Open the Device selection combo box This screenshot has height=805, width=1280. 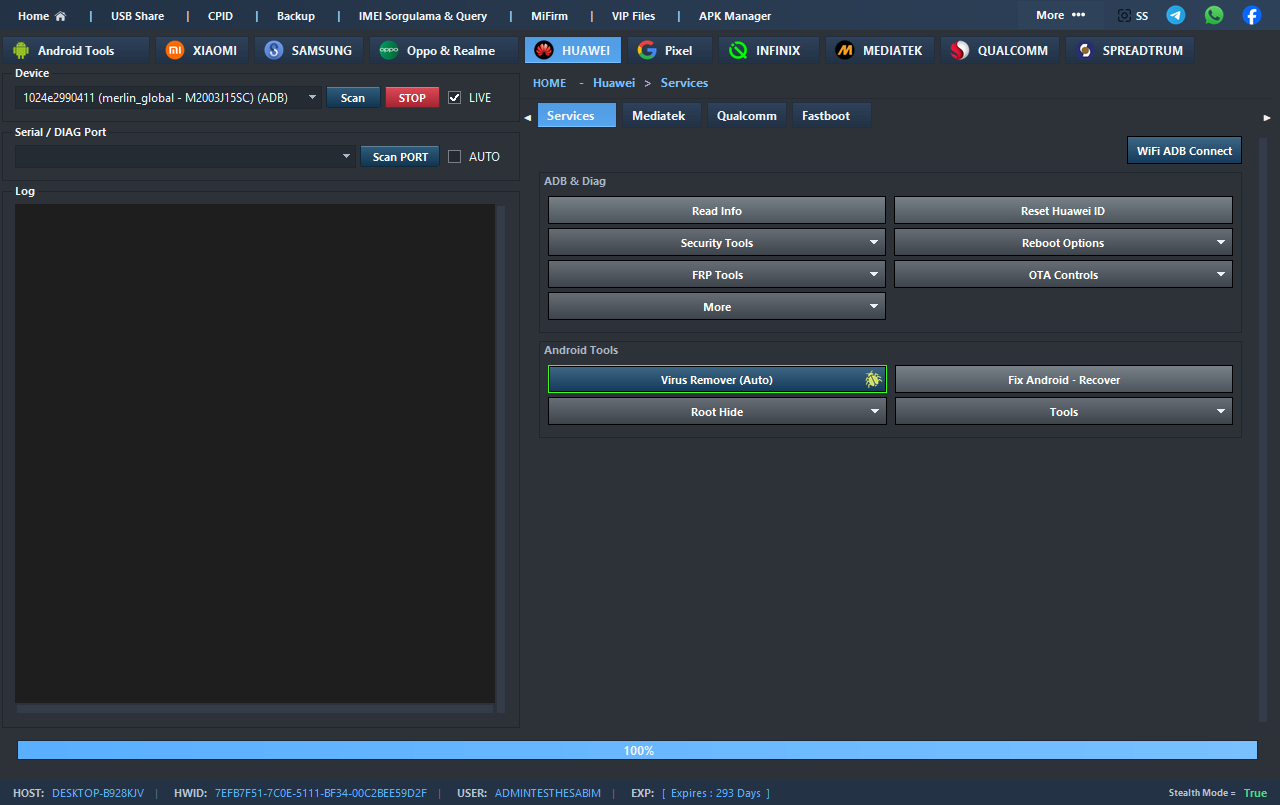tap(312, 98)
